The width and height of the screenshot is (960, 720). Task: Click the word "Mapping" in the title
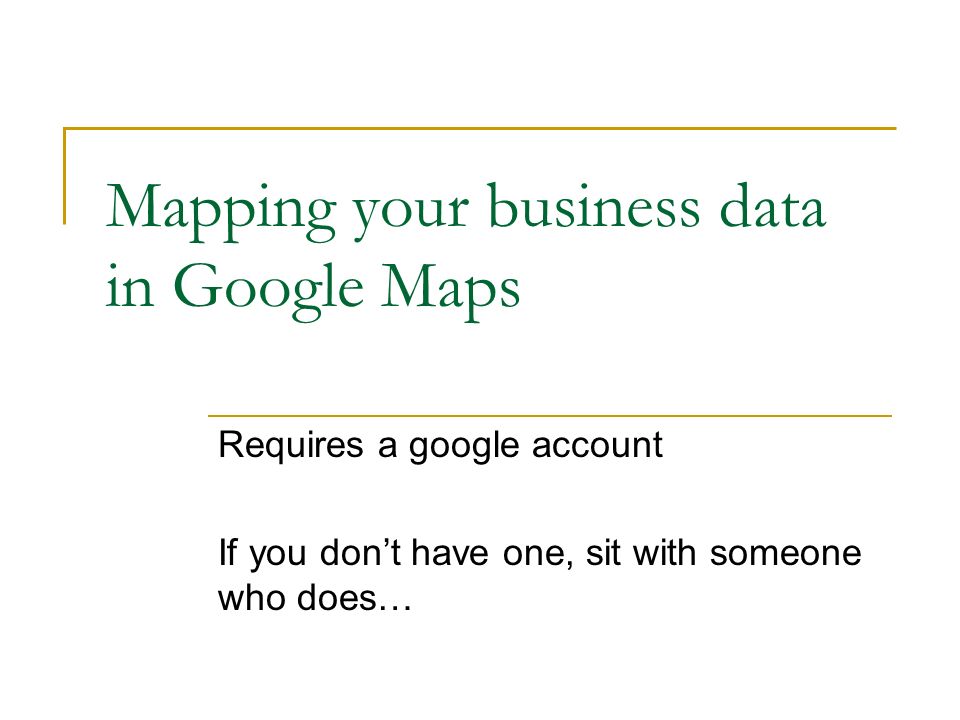tap(221, 211)
